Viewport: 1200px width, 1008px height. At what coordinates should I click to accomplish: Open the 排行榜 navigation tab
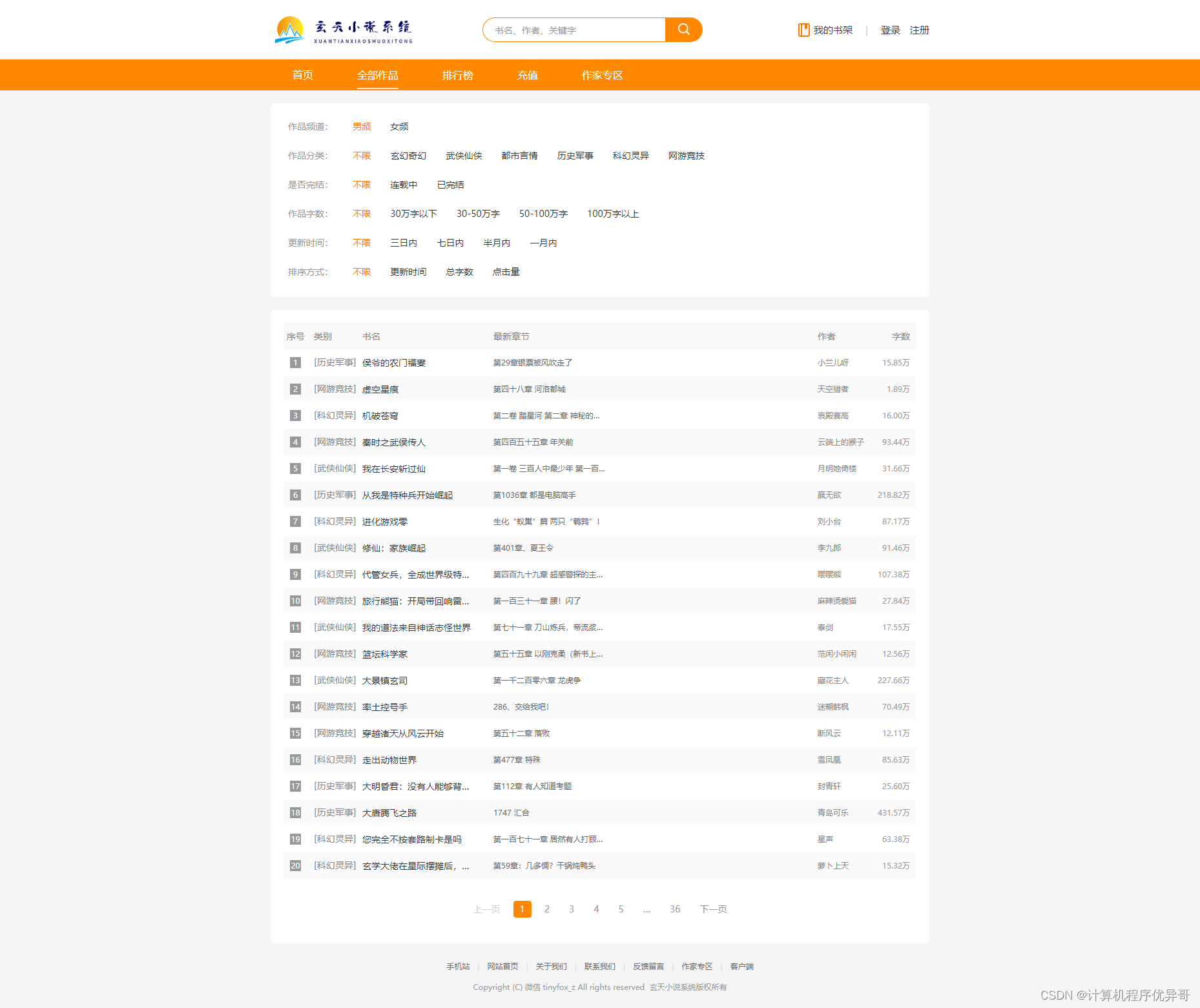pyautogui.click(x=458, y=75)
